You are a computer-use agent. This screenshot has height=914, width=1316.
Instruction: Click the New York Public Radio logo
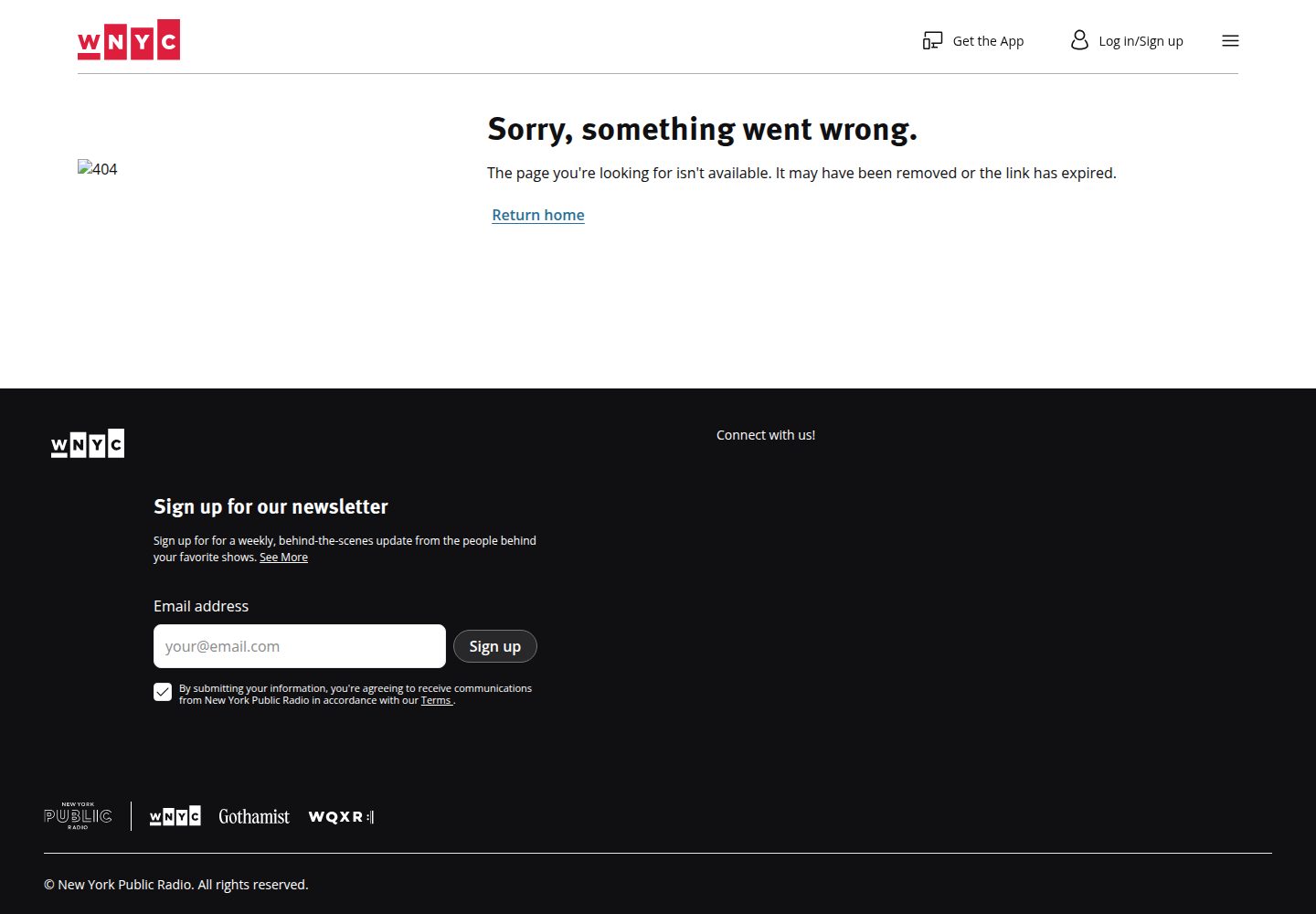tap(78, 816)
